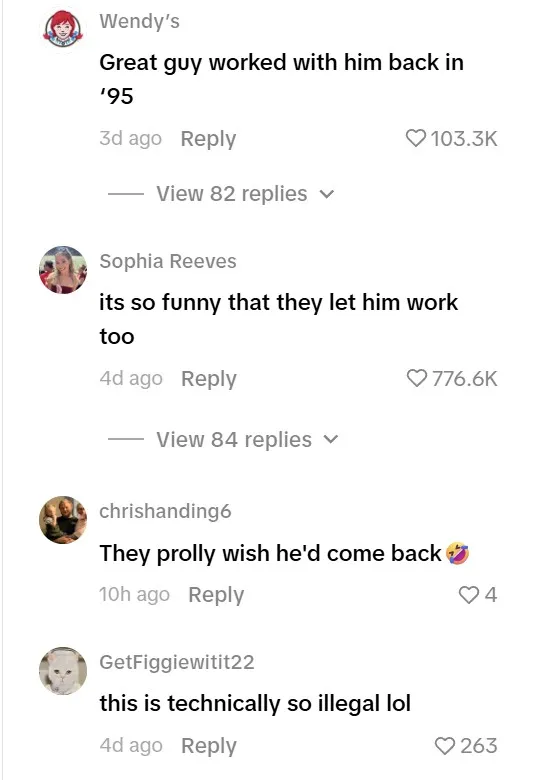Open Wendy's profile avatar
This screenshot has width=553, height=780.
pyautogui.click(x=63, y=29)
